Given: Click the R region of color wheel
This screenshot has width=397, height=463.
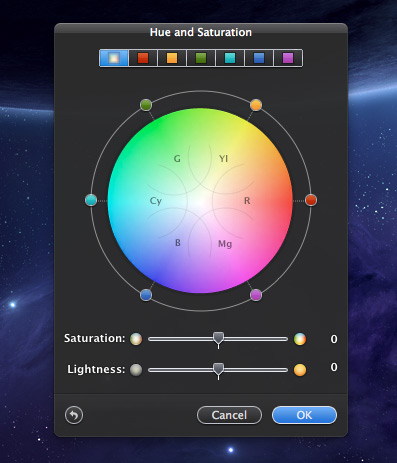Looking at the screenshot, I should pyautogui.click(x=247, y=201).
